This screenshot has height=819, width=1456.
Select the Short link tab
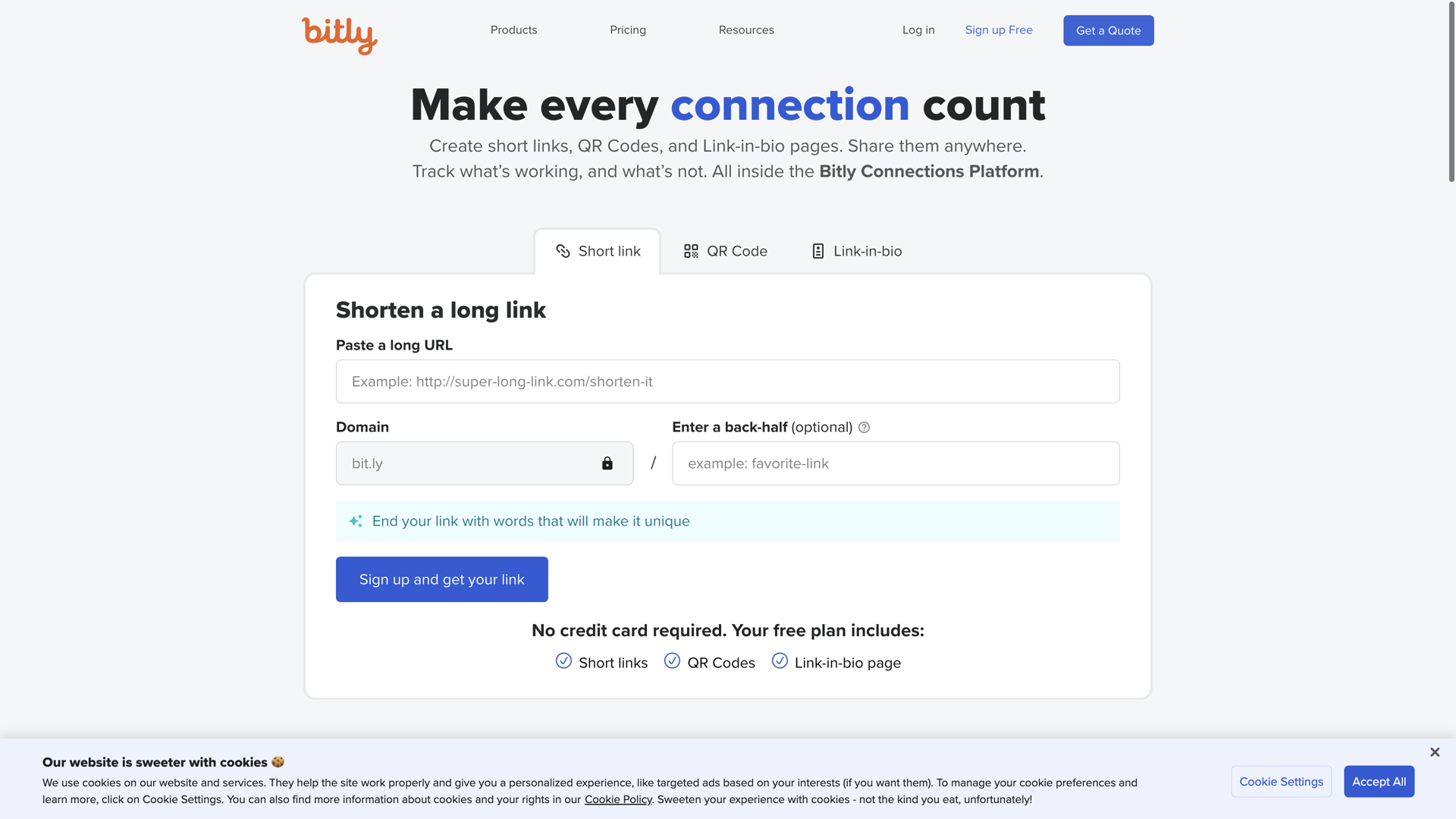pos(597,251)
